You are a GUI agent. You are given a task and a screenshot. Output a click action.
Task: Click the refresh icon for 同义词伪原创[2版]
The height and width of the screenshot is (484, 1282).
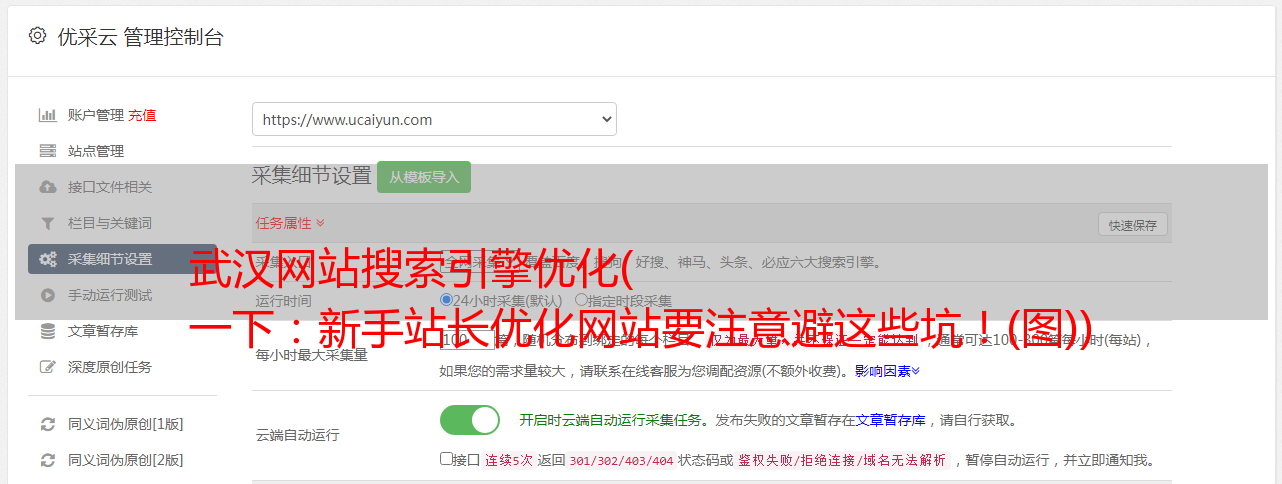click(x=47, y=460)
